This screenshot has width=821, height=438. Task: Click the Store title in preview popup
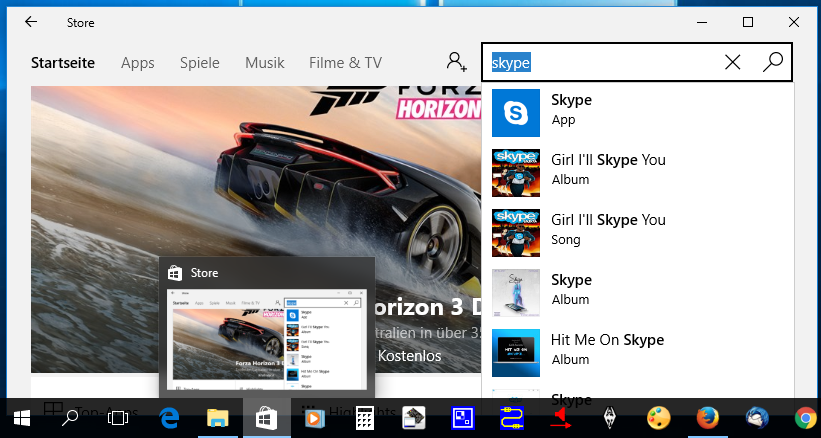(x=204, y=273)
